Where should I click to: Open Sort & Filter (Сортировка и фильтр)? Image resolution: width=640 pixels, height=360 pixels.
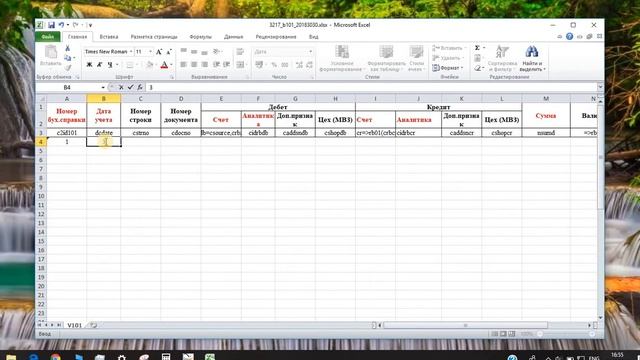[502, 58]
